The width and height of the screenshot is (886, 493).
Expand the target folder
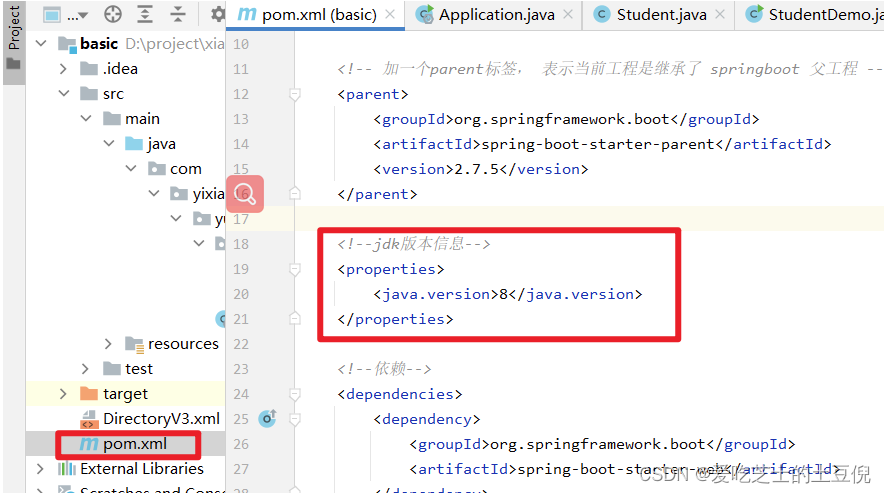tap(63, 393)
